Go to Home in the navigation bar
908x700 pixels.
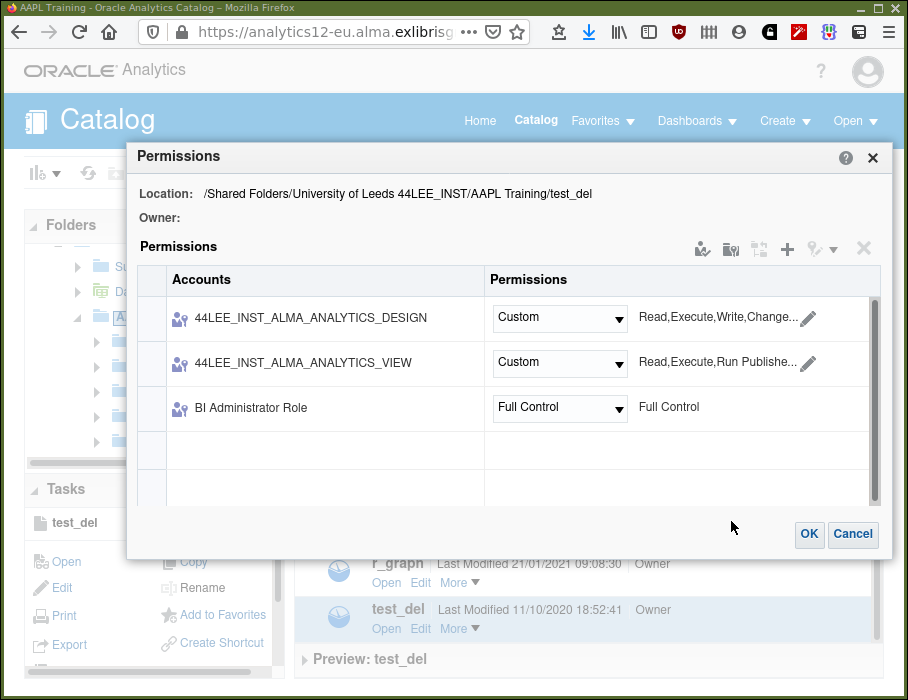(480, 121)
